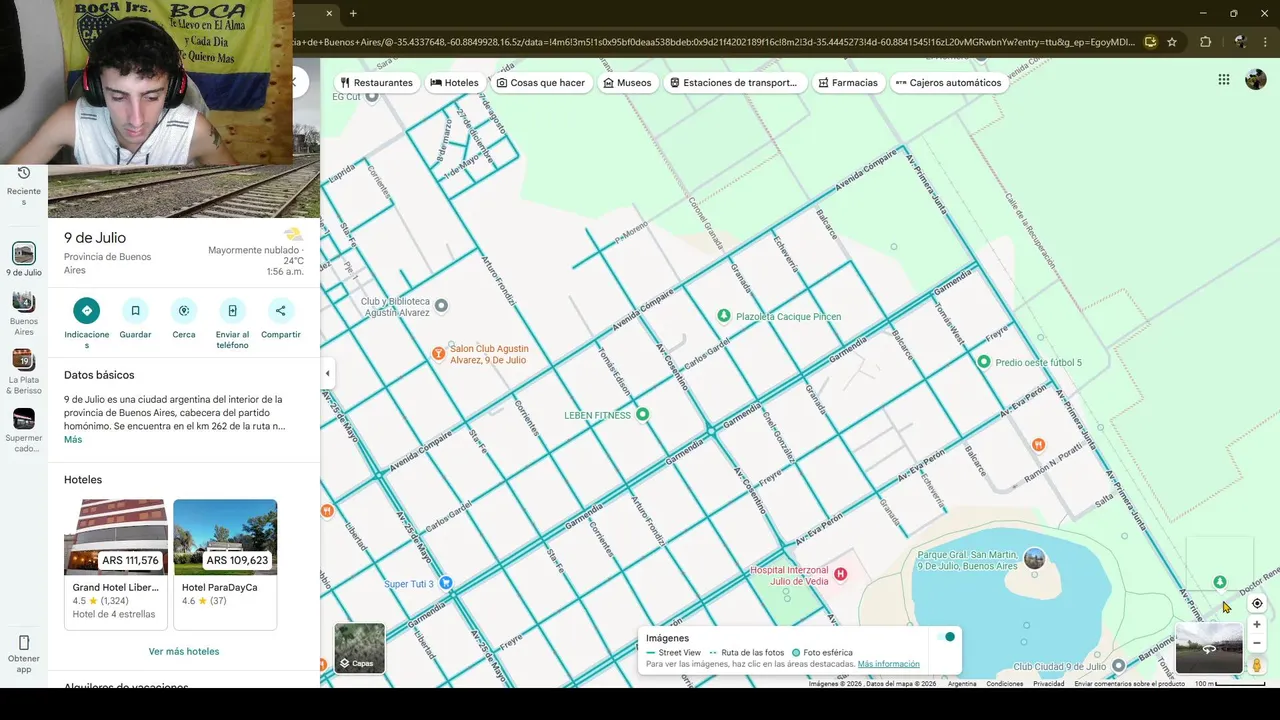Collapse the side panel arrow
Screen dimensions: 1280x720
click(x=327, y=373)
